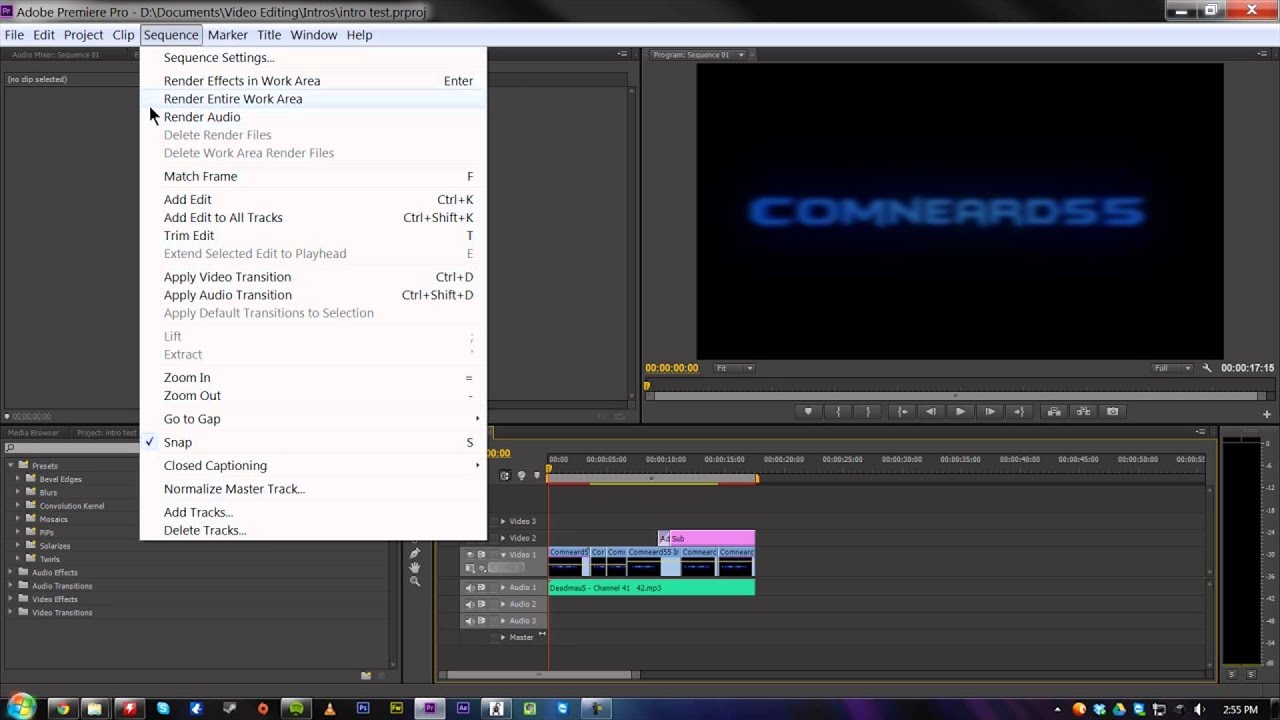Select the Pen tool
Screen dimensions: 1280x720
415,553
